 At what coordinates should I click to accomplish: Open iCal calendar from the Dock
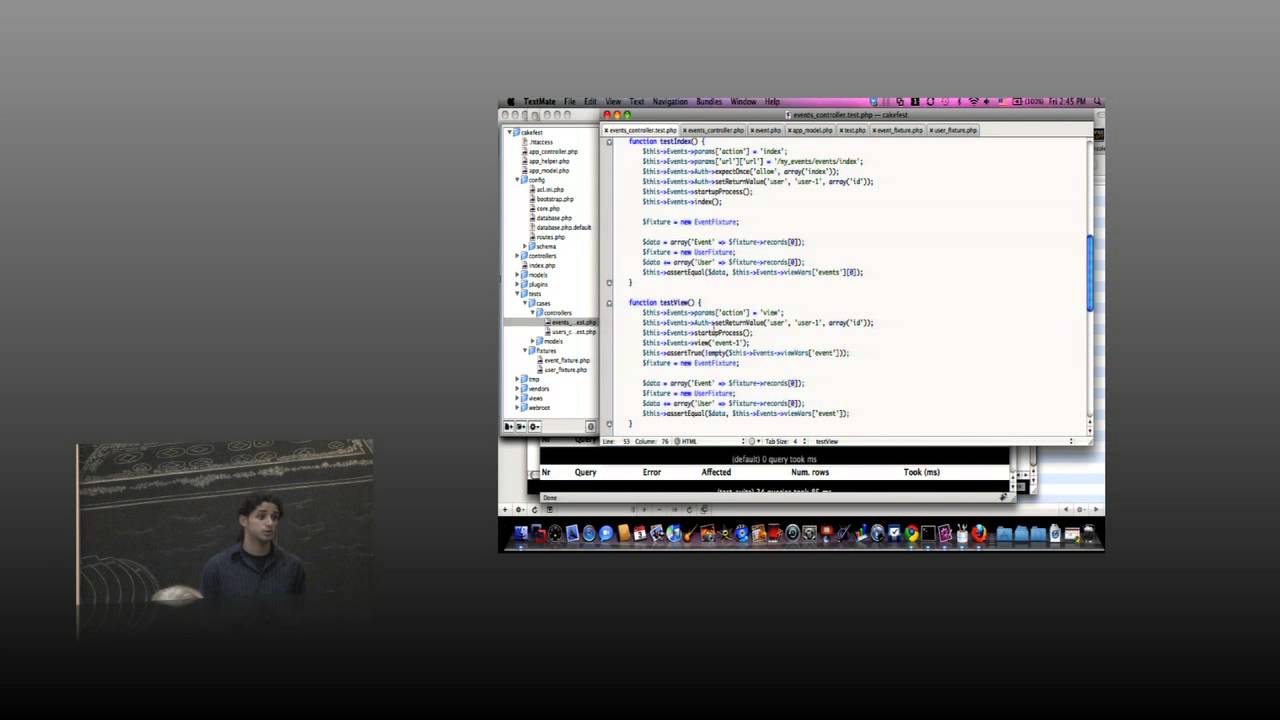pos(640,534)
